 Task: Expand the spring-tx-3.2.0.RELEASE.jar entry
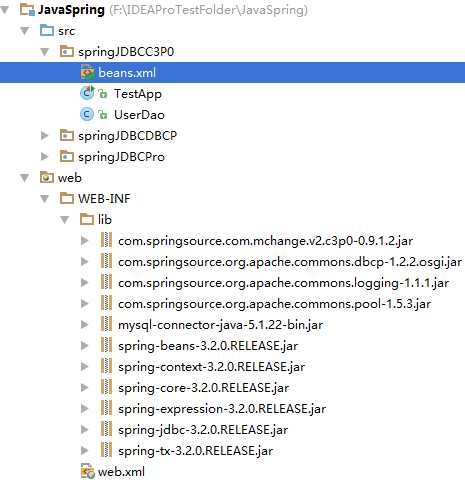pos(85,450)
